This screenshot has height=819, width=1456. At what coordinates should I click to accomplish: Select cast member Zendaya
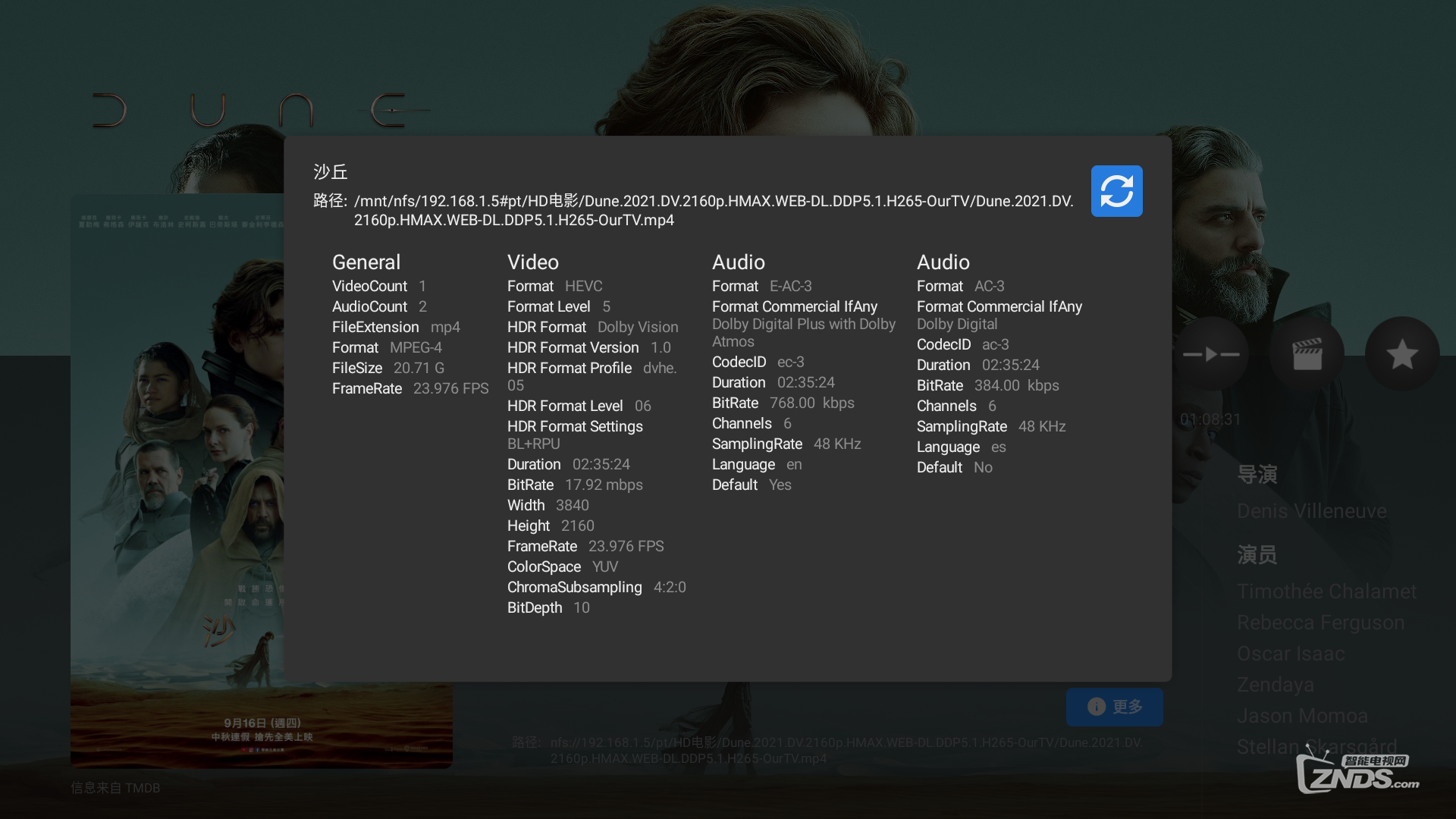click(x=1276, y=685)
